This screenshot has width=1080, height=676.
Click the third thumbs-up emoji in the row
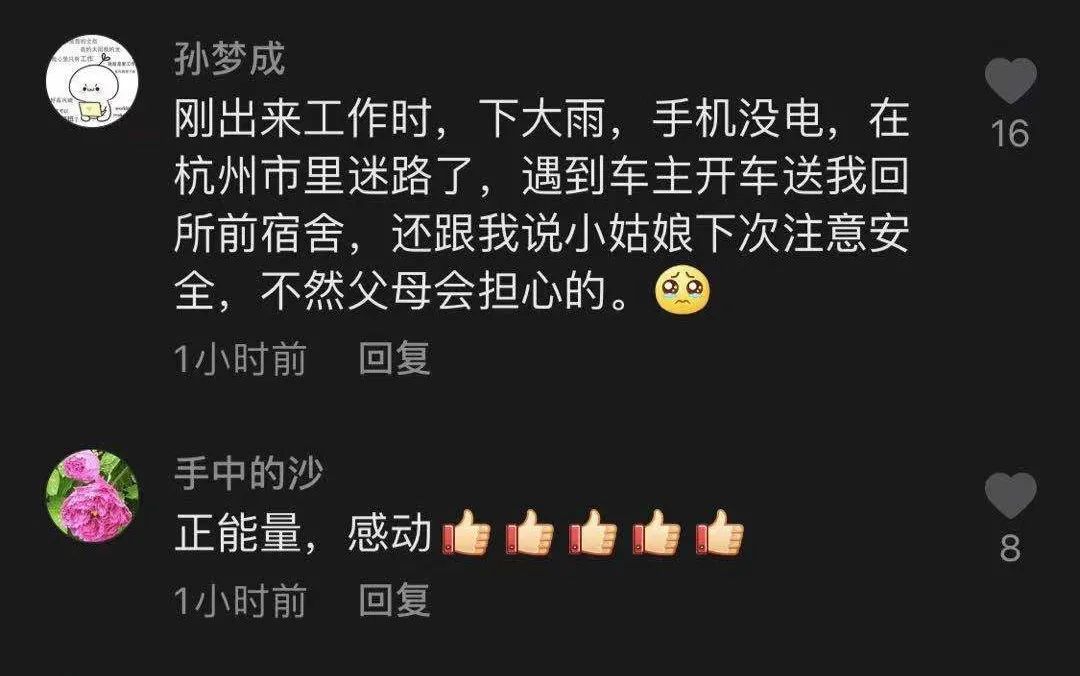[593, 532]
